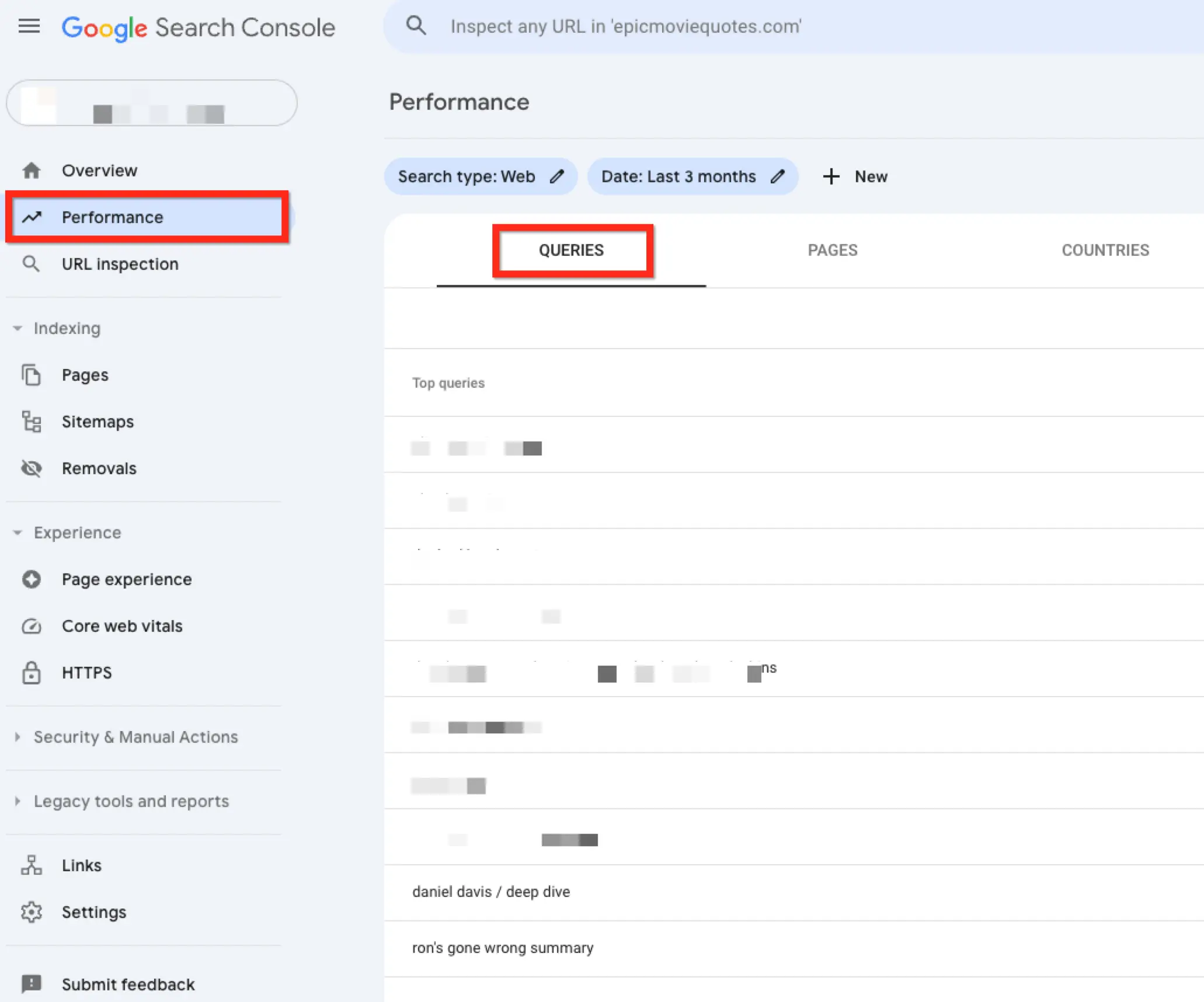Image resolution: width=1204 pixels, height=1002 pixels.
Task: Switch to the COUNTRIES tab
Action: pyautogui.click(x=1105, y=250)
